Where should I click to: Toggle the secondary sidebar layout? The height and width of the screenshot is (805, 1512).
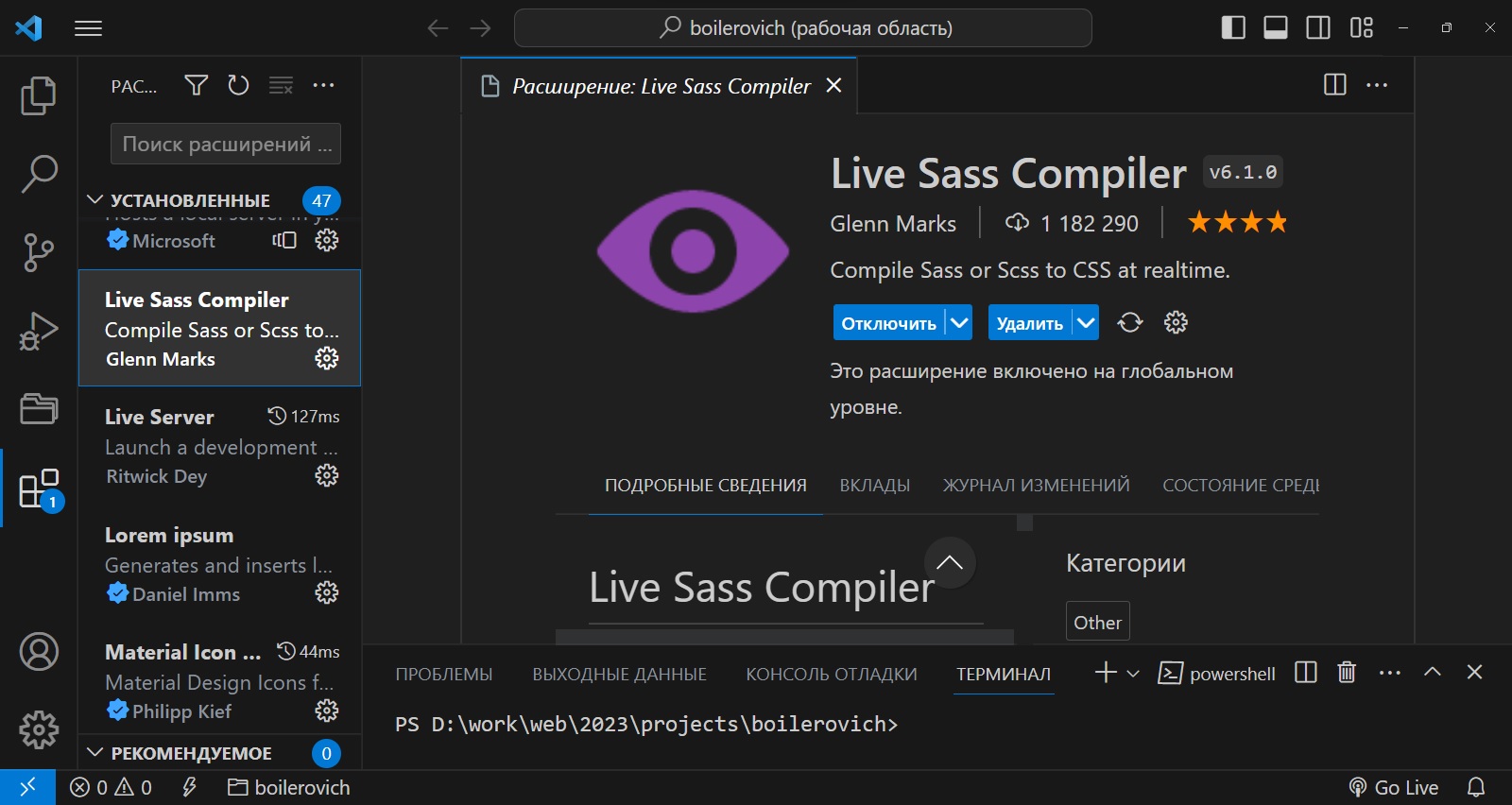point(1318,27)
